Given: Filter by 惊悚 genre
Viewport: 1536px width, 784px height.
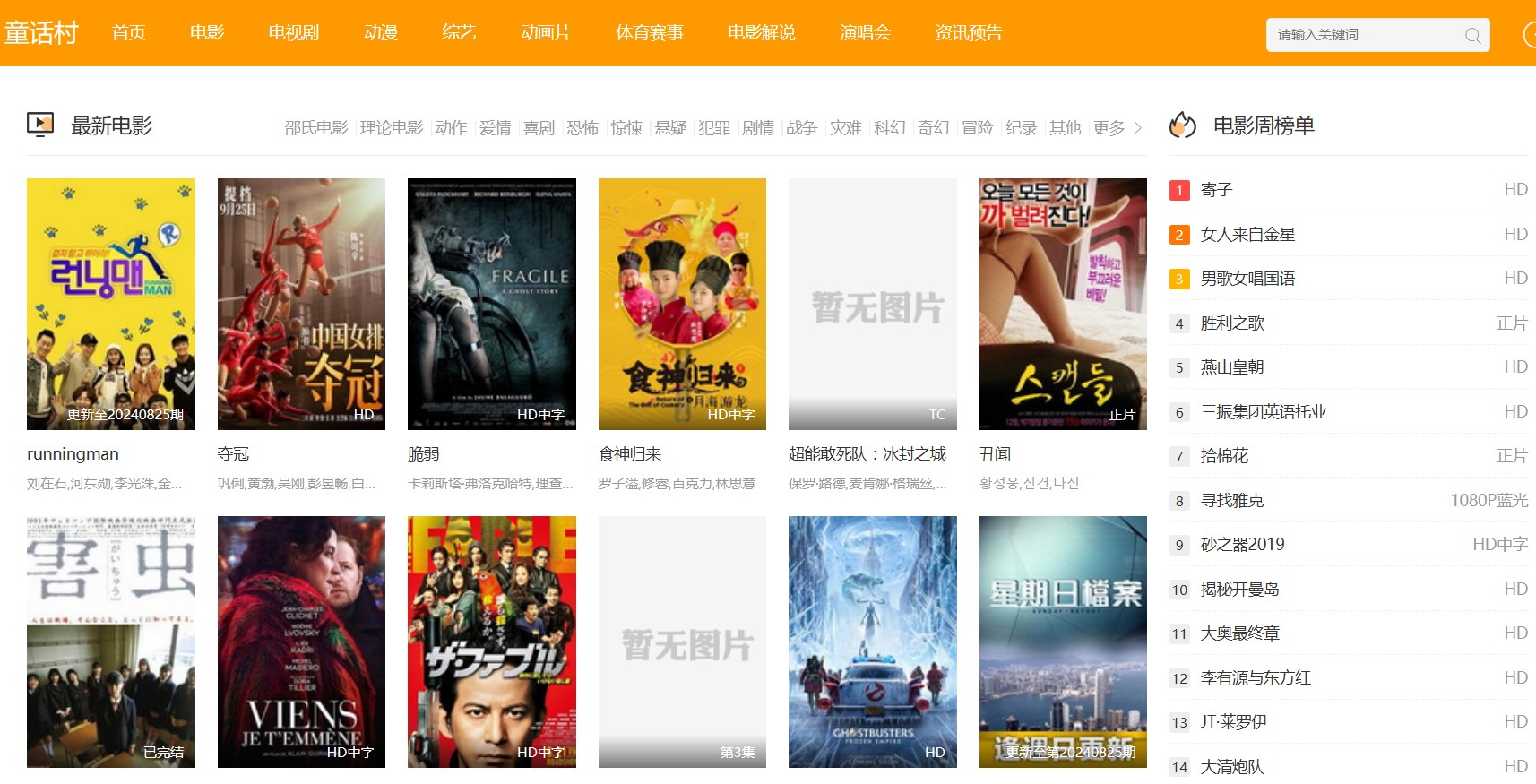Looking at the screenshot, I should click(626, 127).
